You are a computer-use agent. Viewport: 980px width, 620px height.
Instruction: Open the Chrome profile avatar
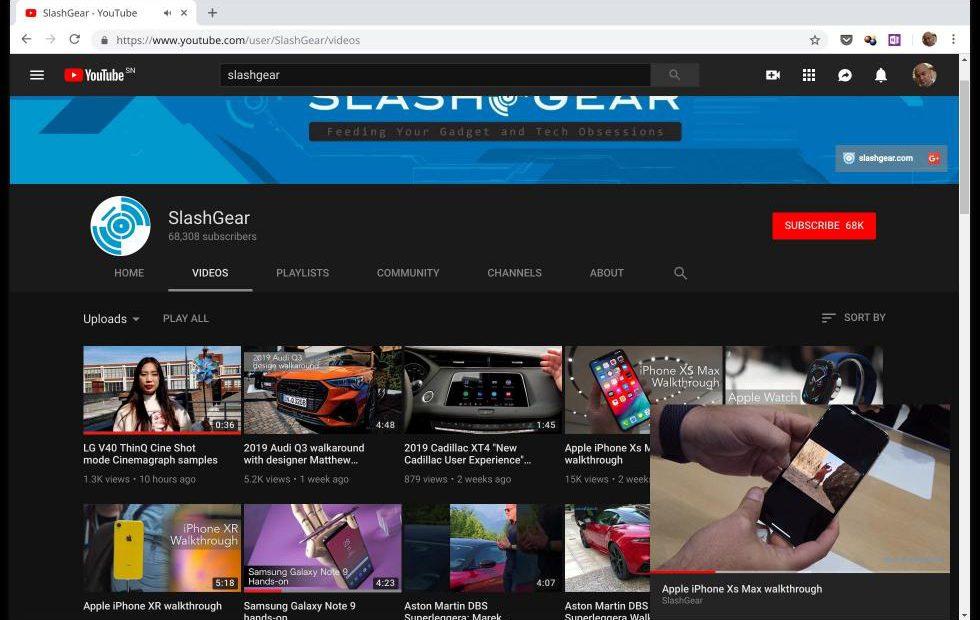(x=929, y=39)
